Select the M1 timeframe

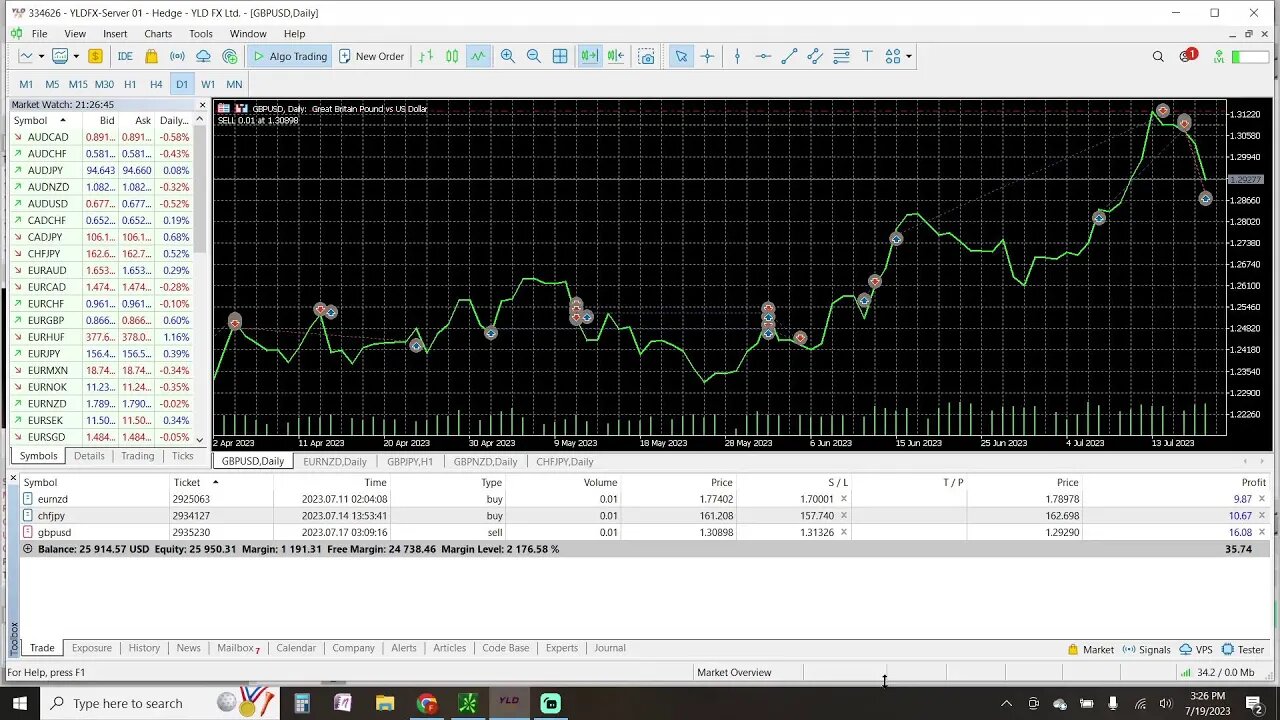point(26,84)
